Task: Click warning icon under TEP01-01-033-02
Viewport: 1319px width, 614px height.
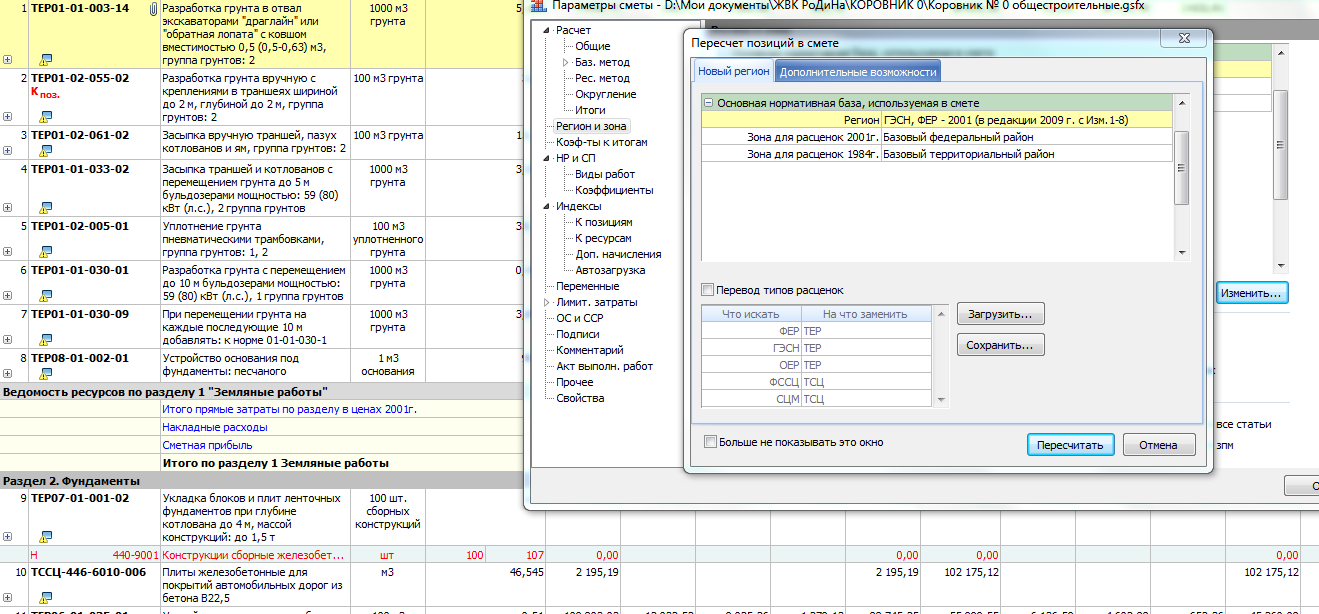Action: 45,207
